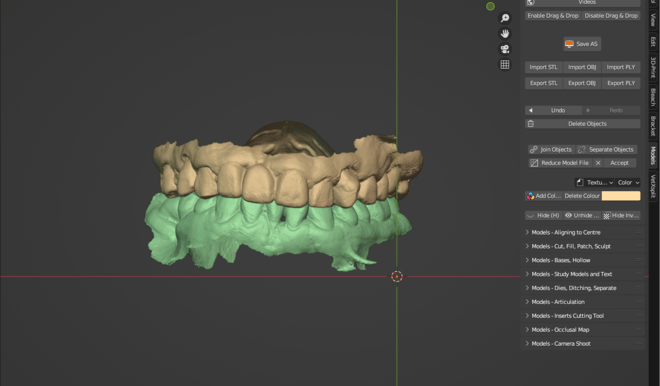This screenshot has width=660, height=386.
Task: Switch to the Edit sidebar tab
Action: (653, 41)
